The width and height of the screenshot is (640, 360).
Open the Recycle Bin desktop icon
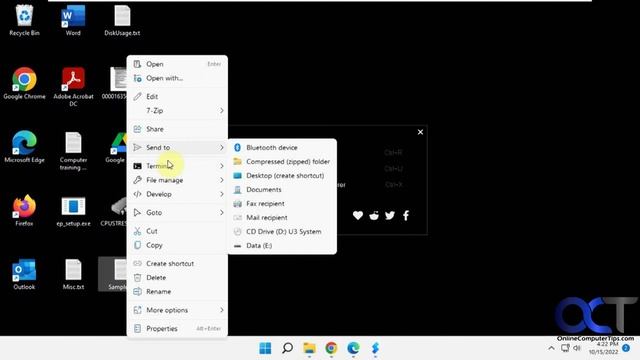point(24,20)
